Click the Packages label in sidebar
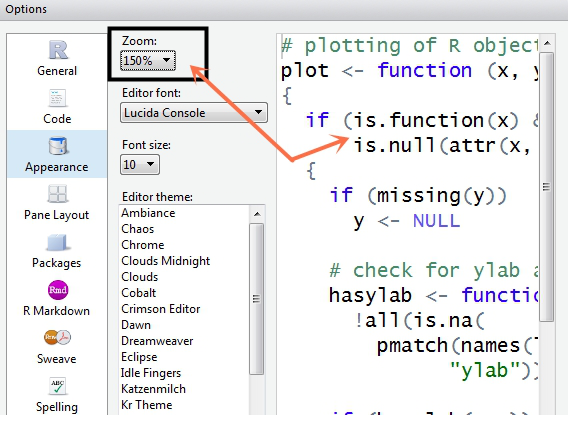The height and width of the screenshot is (431, 568). 57,263
